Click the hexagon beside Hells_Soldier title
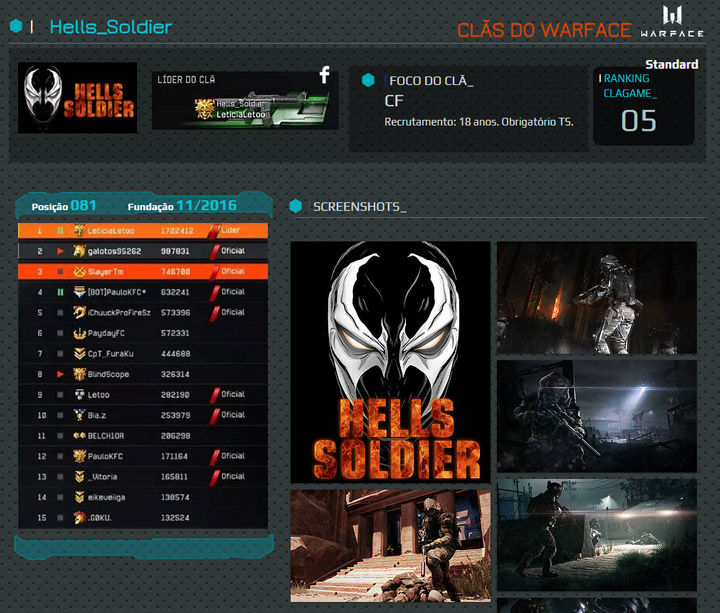This screenshot has height=613, width=720. click(16, 26)
